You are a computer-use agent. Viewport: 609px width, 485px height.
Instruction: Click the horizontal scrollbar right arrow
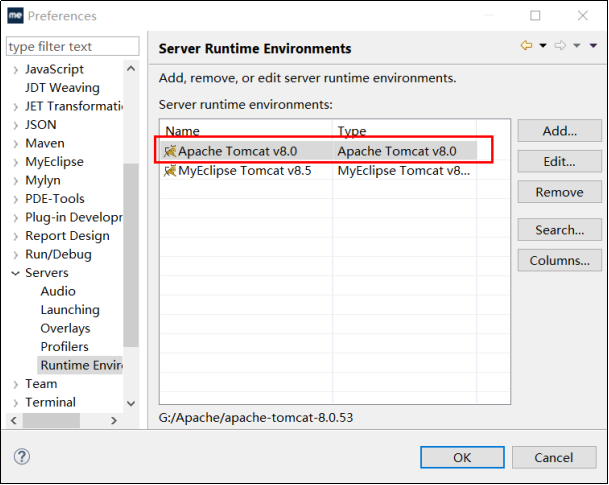(x=114, y=420)
